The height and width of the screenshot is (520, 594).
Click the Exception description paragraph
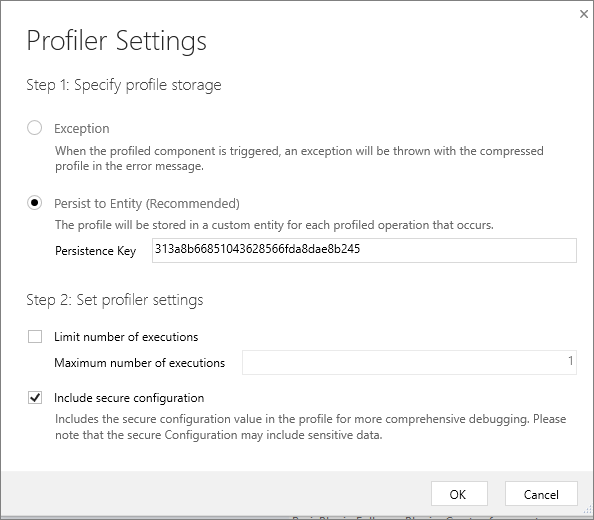pyautogui.click(x=299, y=158)
